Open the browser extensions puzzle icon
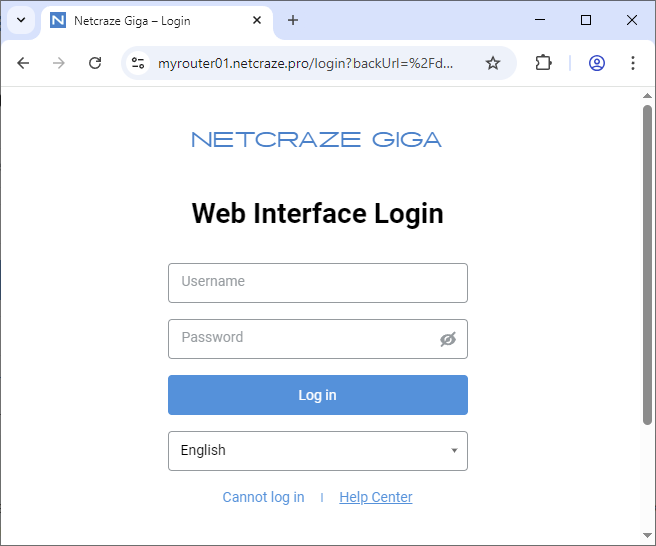The width and height of the screenshot is (656, 546). pos(543,63)
